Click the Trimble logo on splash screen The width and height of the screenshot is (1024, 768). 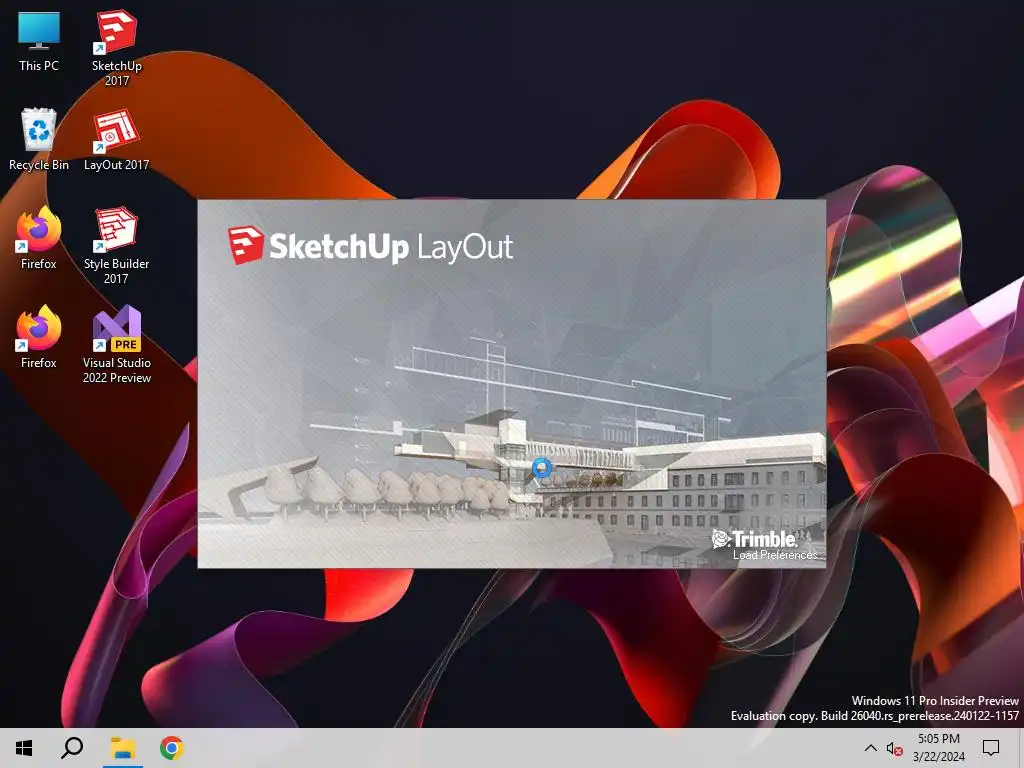[x=754, y=539]
